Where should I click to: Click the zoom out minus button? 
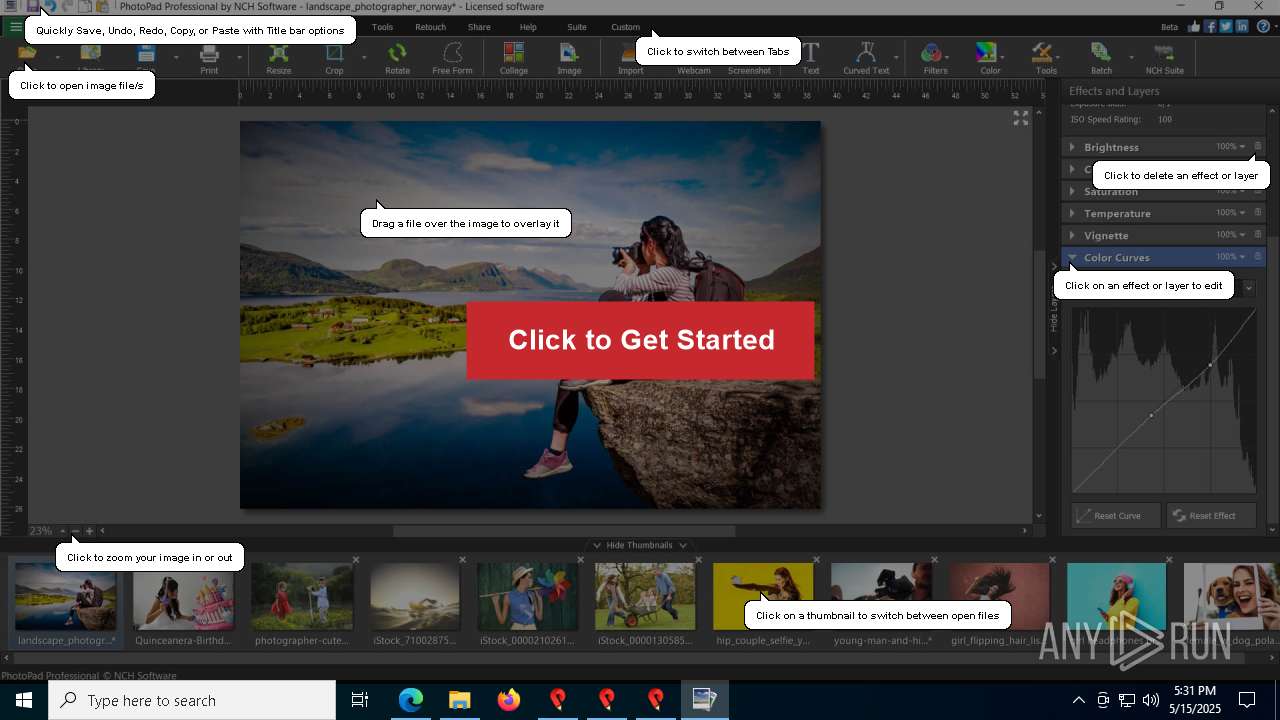point(75,531)
